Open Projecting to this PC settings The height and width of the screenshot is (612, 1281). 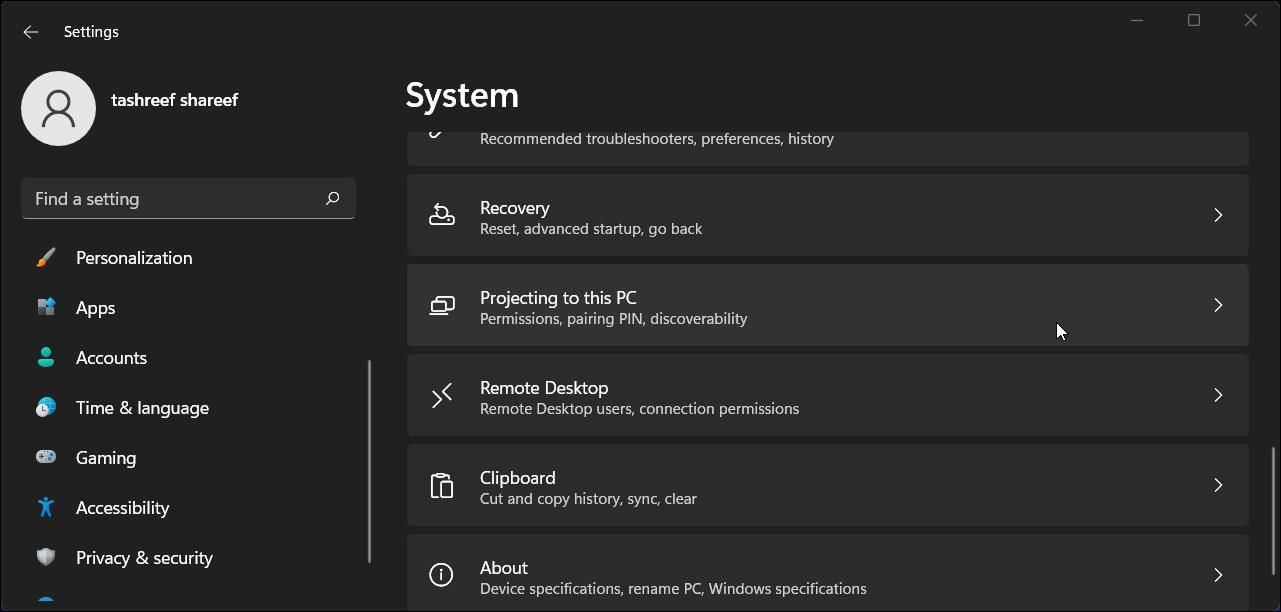[828, 305]
